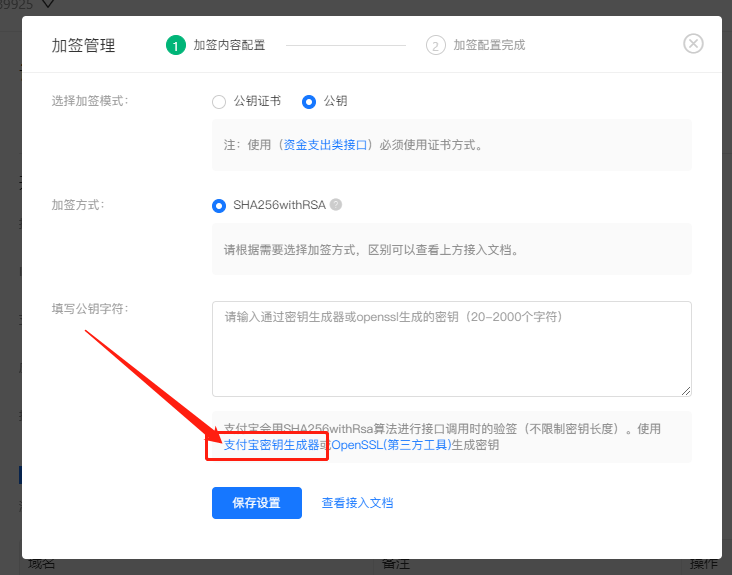Go to the 加签内容配置 step label
The image size is (732, 575).
pyautogui.click(x=229, y=45)
